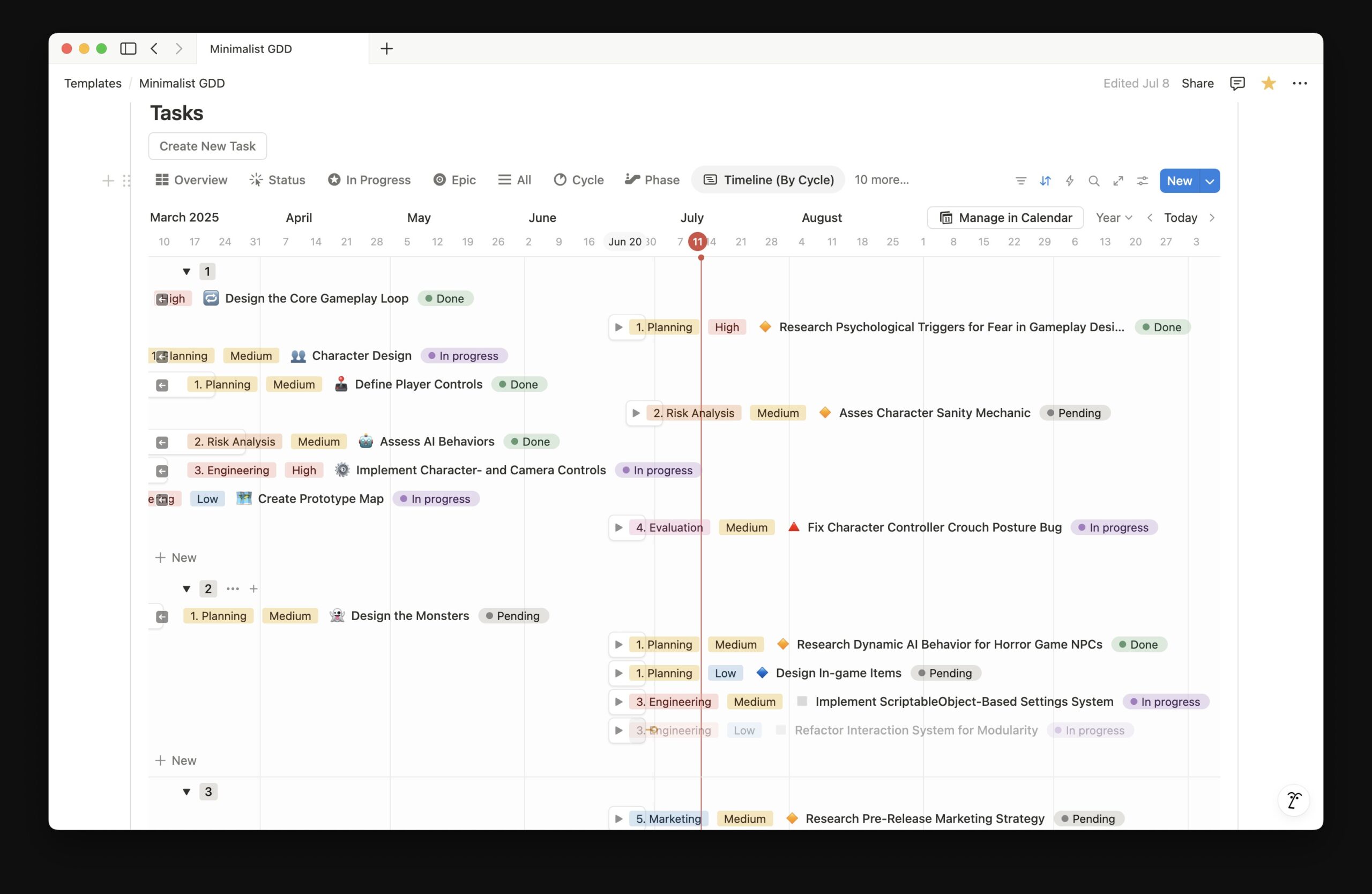1372x894 pixels.
Task: Show previous timeline period arrow
Action: click(x=1150, y=217)
